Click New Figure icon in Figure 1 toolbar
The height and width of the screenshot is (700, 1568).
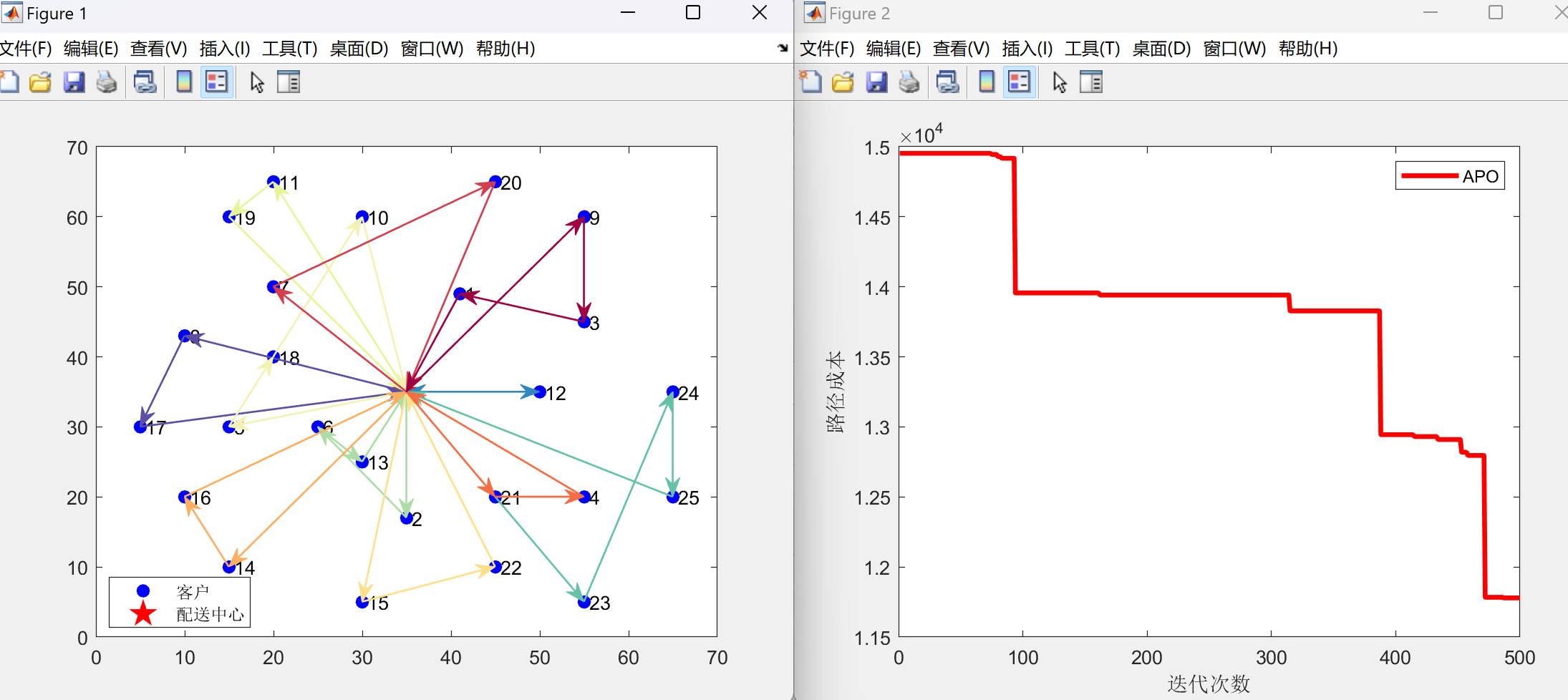[x=10, y=82]
